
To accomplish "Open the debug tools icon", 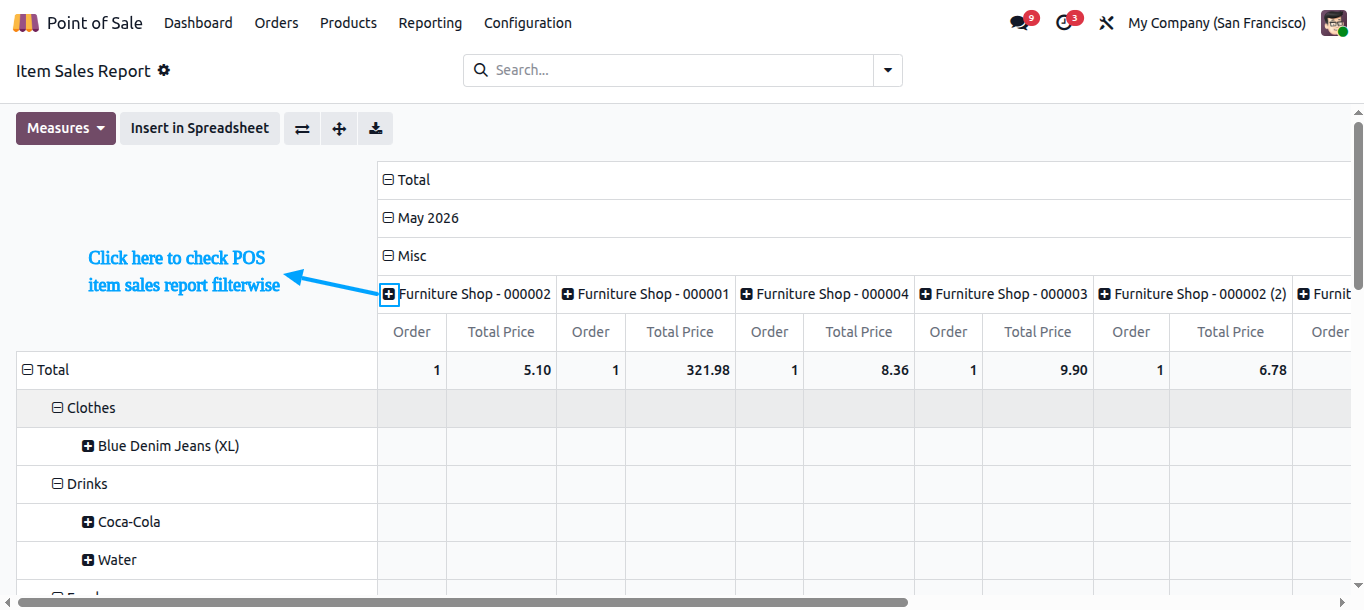I will click(1106, 23).
